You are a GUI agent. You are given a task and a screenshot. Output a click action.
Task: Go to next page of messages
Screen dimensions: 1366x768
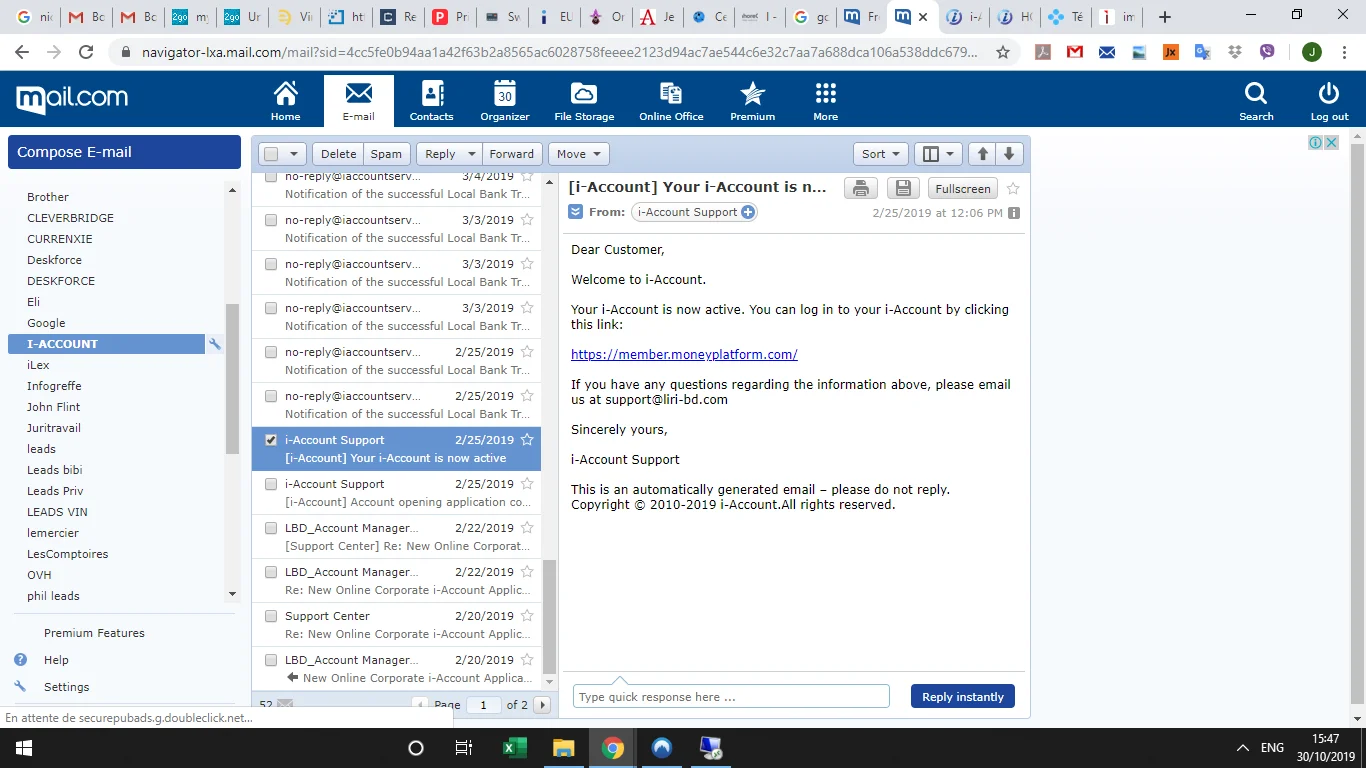[543, 705]
